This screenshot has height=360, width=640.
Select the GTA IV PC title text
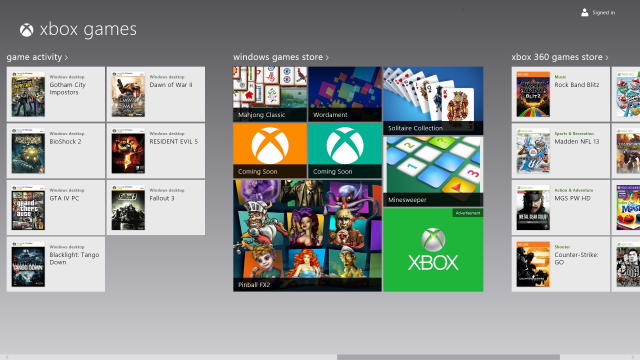pyautogui.click(x=64, y=198)
